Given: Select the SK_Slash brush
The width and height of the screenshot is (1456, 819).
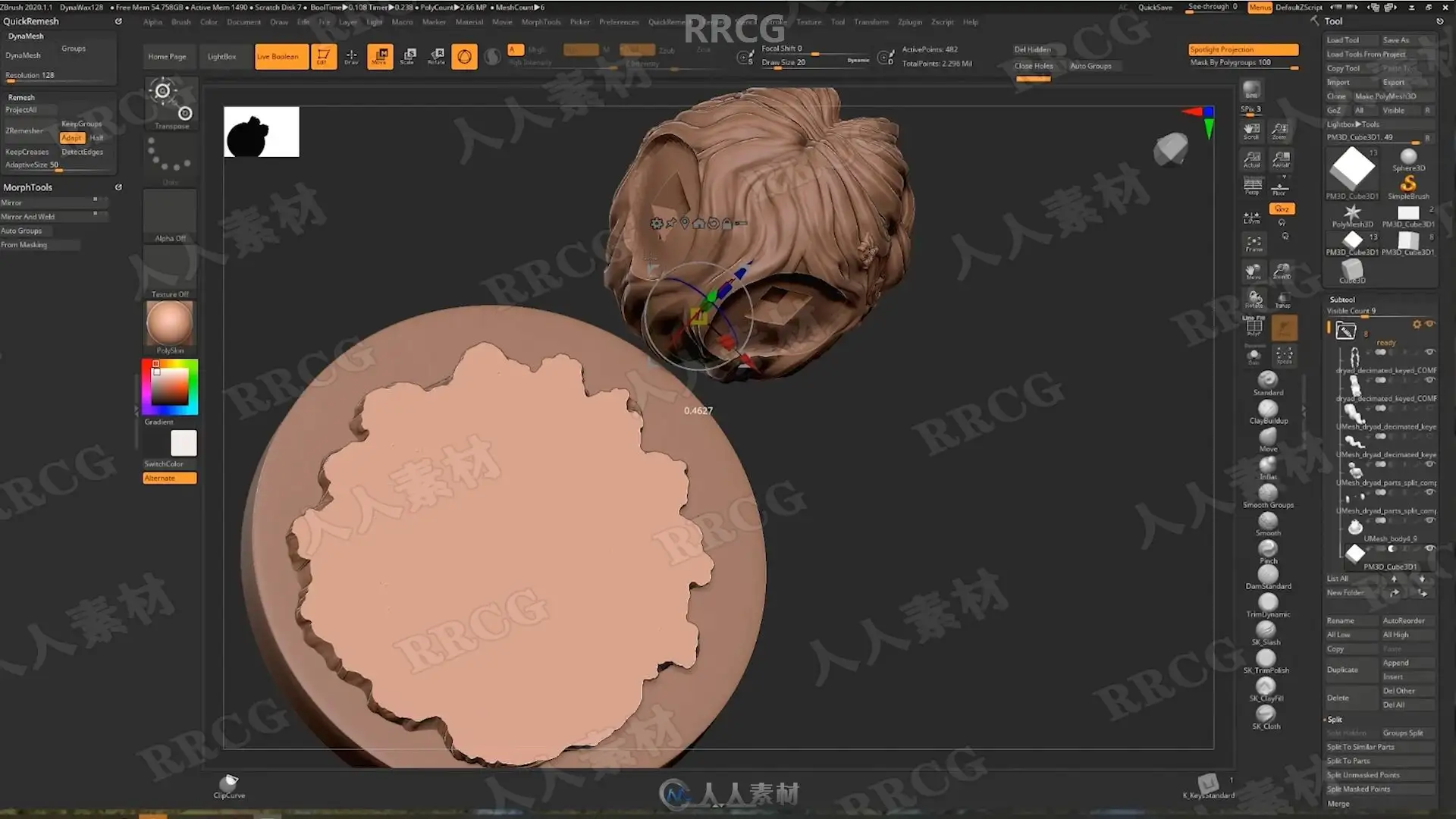Looking at the screenshot, I should click(1266, 633).
